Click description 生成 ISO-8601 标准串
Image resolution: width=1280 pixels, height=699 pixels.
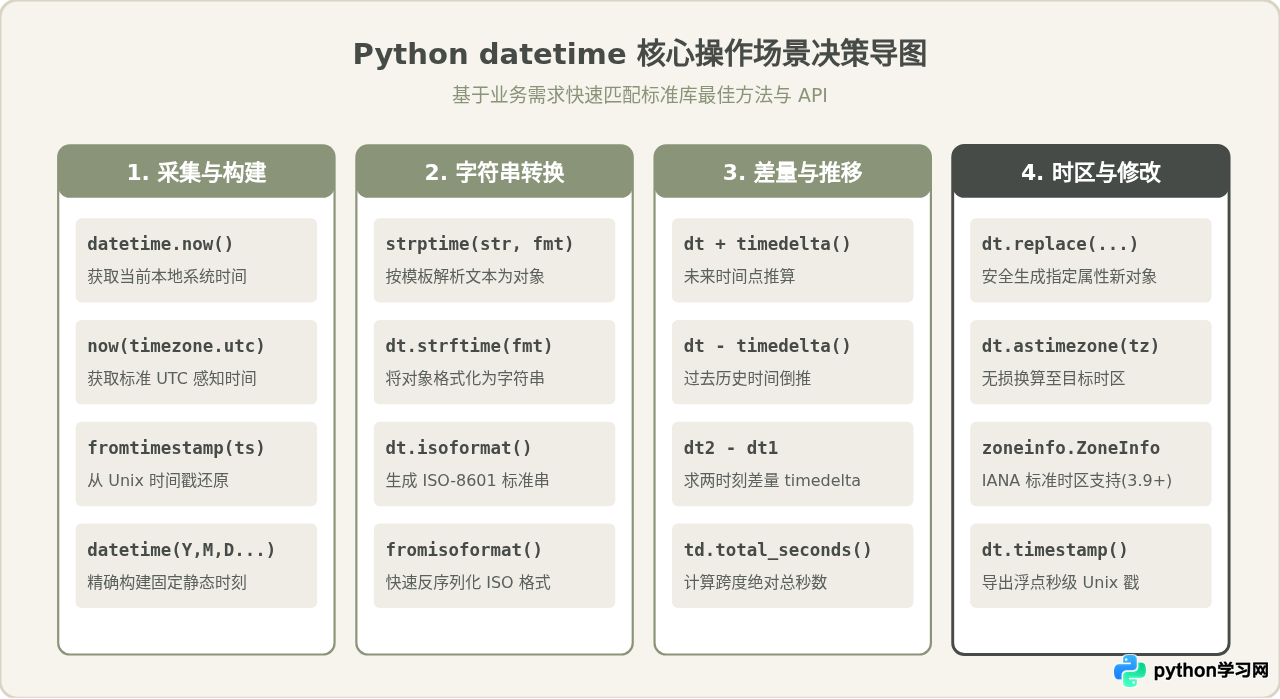(x=468, y=481)
